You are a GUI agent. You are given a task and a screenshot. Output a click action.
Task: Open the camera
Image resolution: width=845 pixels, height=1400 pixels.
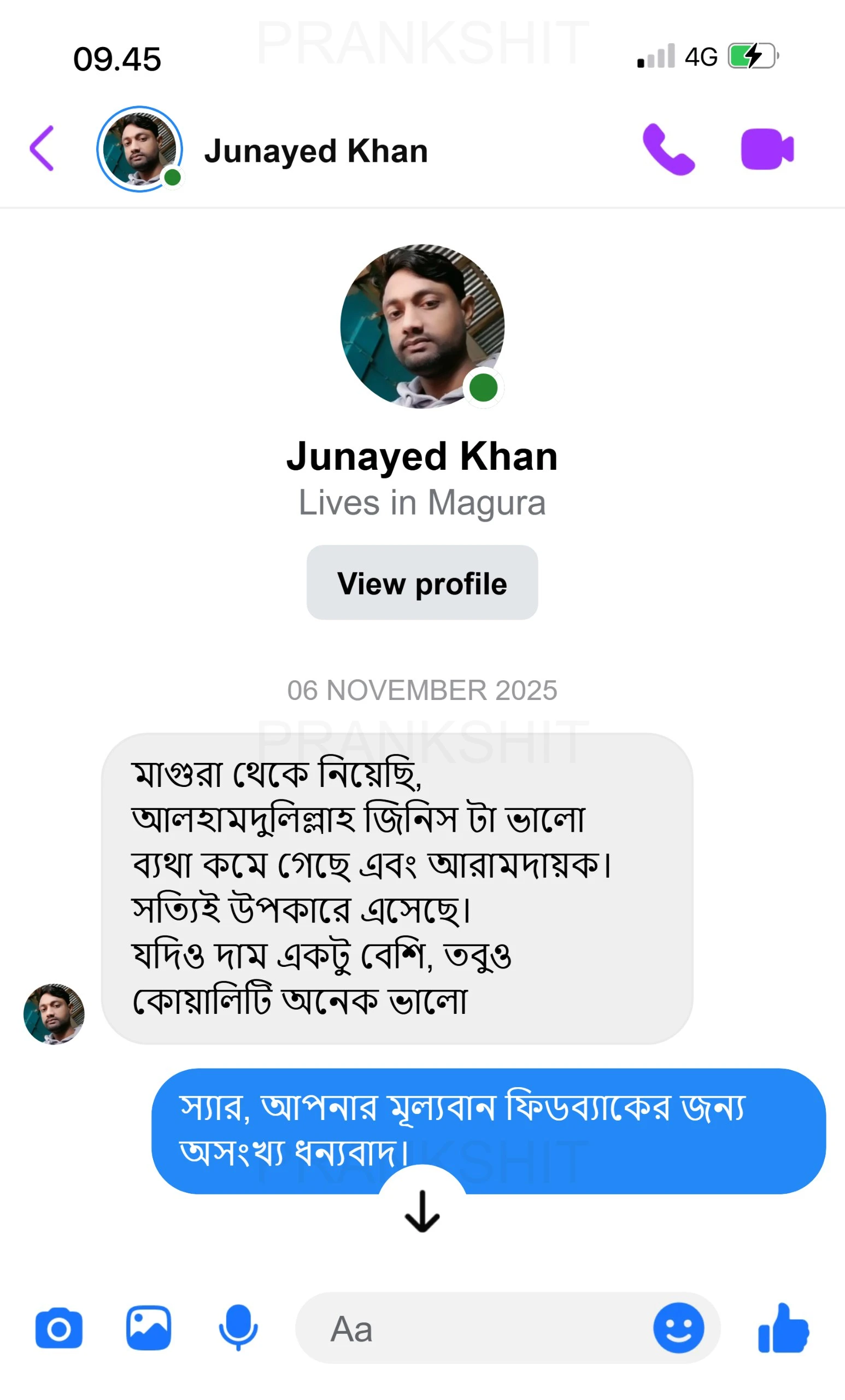tap(58, 1328)
